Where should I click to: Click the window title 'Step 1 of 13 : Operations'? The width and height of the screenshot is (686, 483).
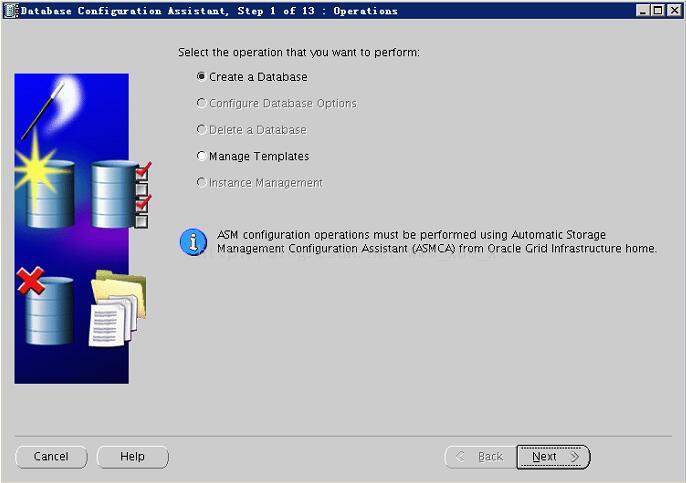point(318,11)
